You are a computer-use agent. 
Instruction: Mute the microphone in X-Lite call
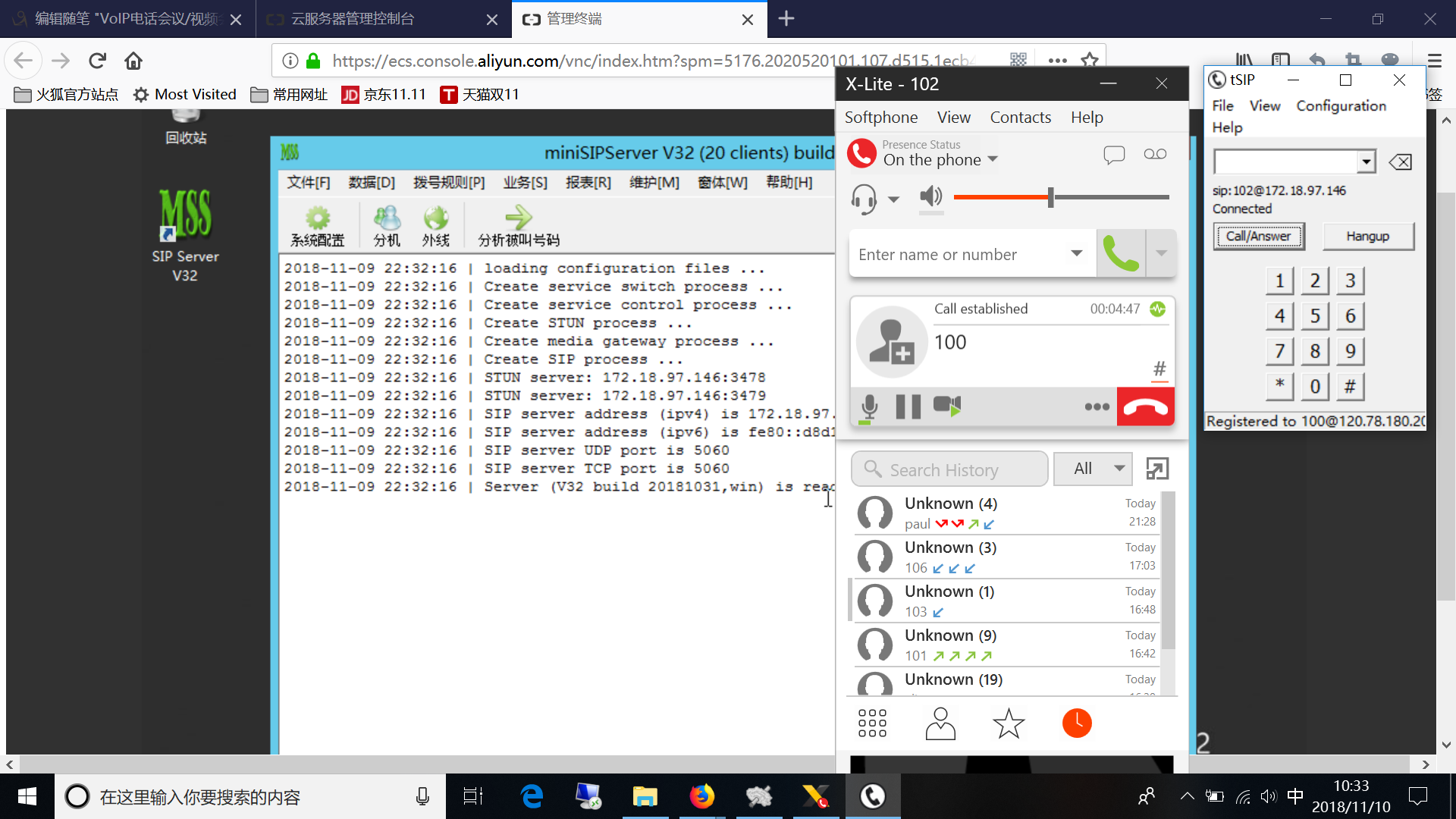(870, 407)
